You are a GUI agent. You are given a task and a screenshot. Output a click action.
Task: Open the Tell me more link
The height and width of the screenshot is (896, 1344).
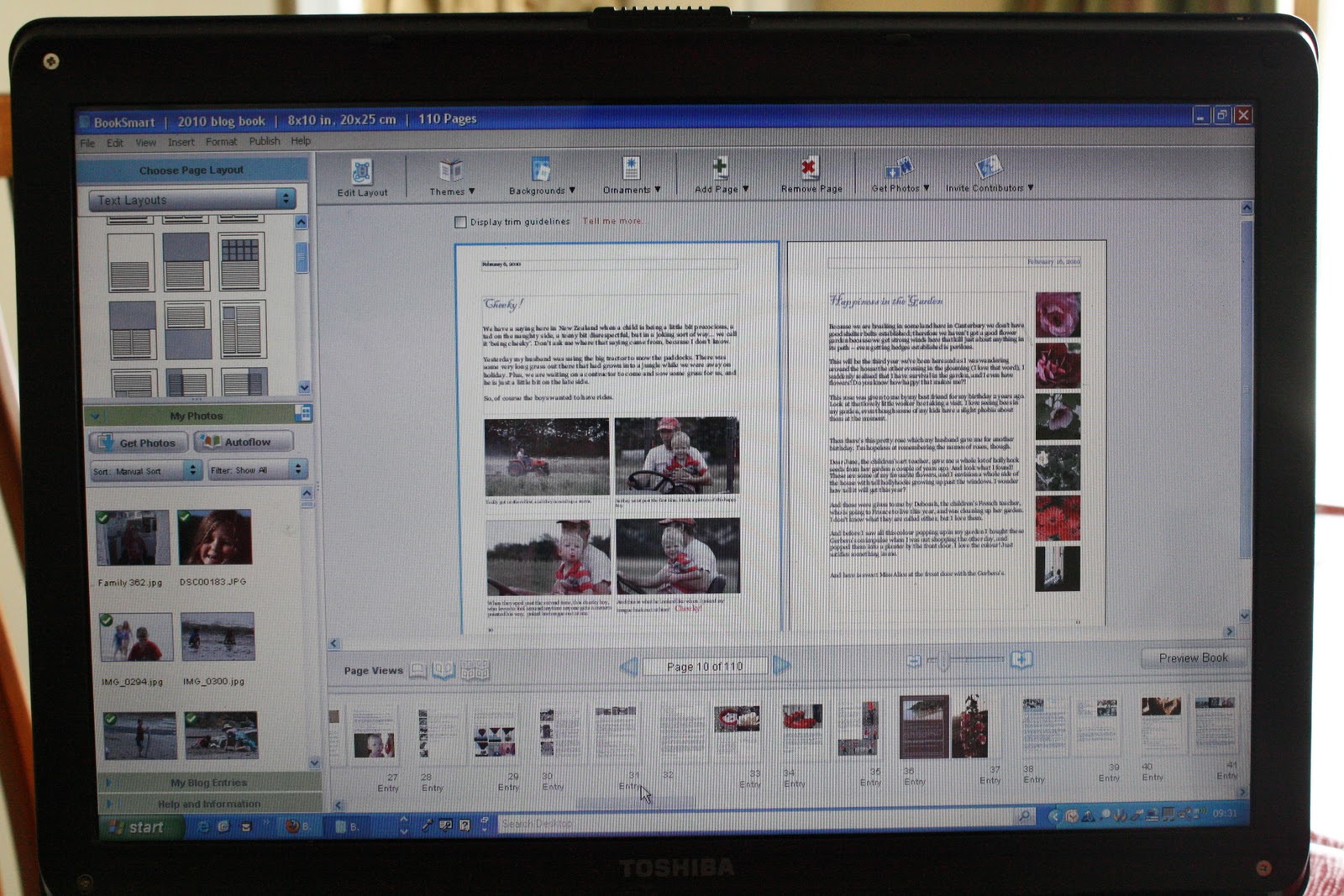tap(613, 221)
